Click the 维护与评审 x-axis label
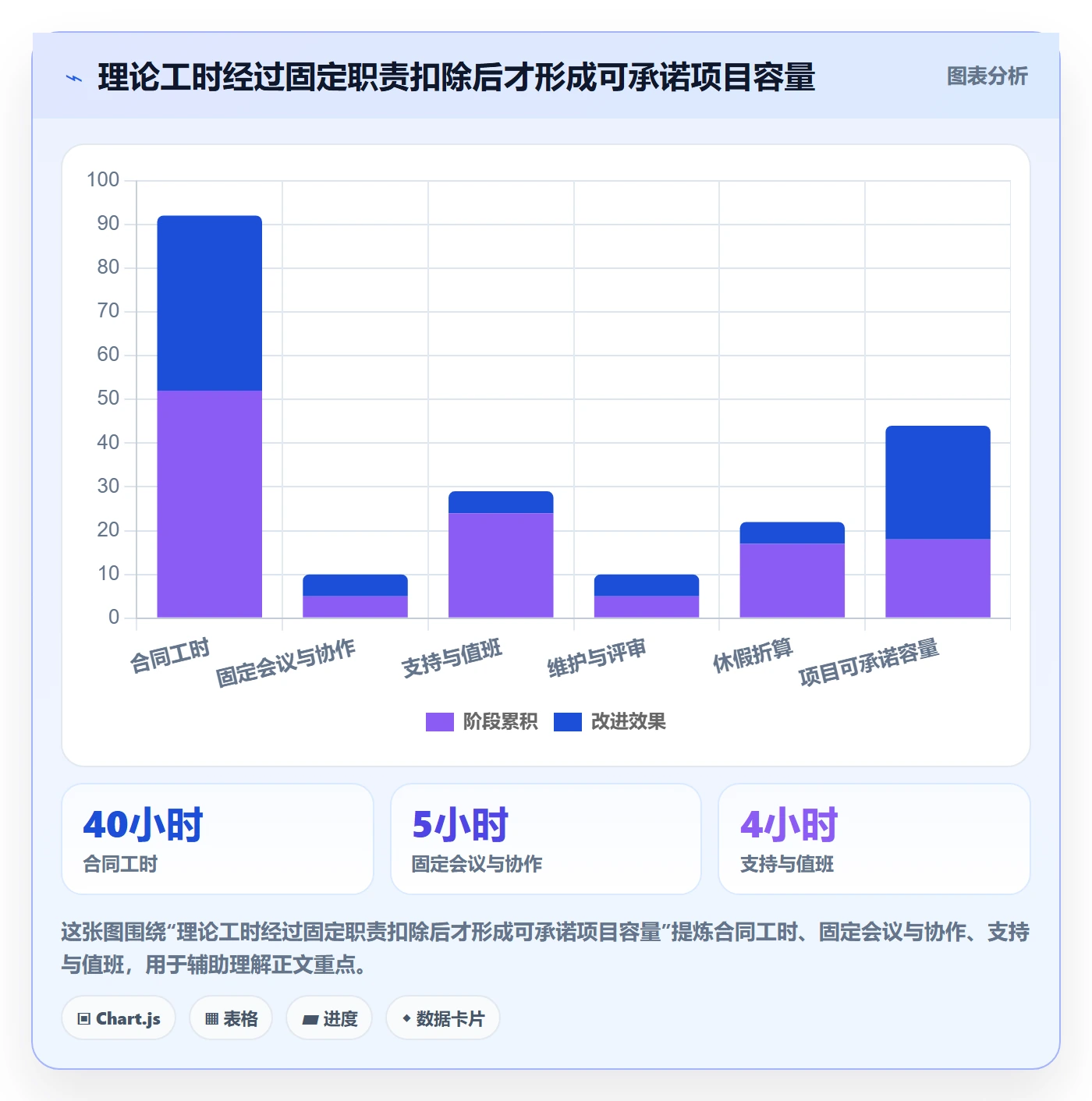The image size is (1092, 1101). click(x=597, y=658)
